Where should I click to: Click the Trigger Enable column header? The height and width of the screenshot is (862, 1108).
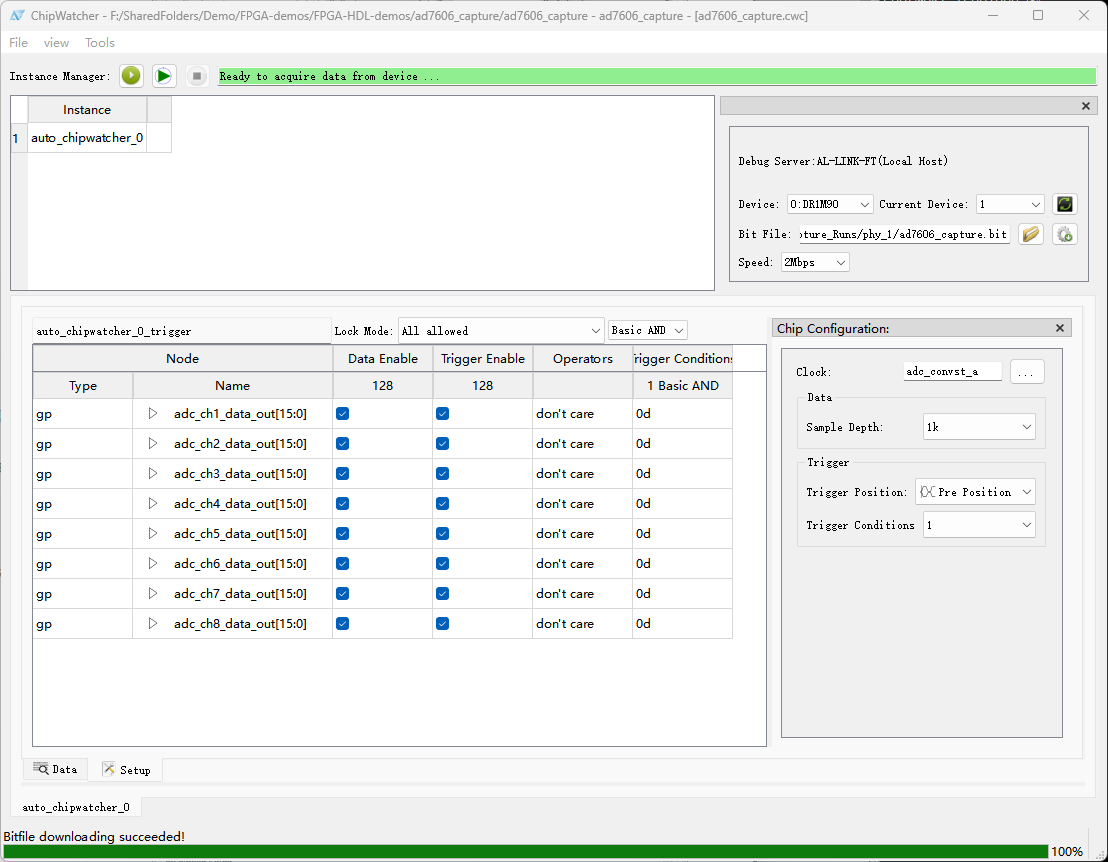[x=483, y=358]
